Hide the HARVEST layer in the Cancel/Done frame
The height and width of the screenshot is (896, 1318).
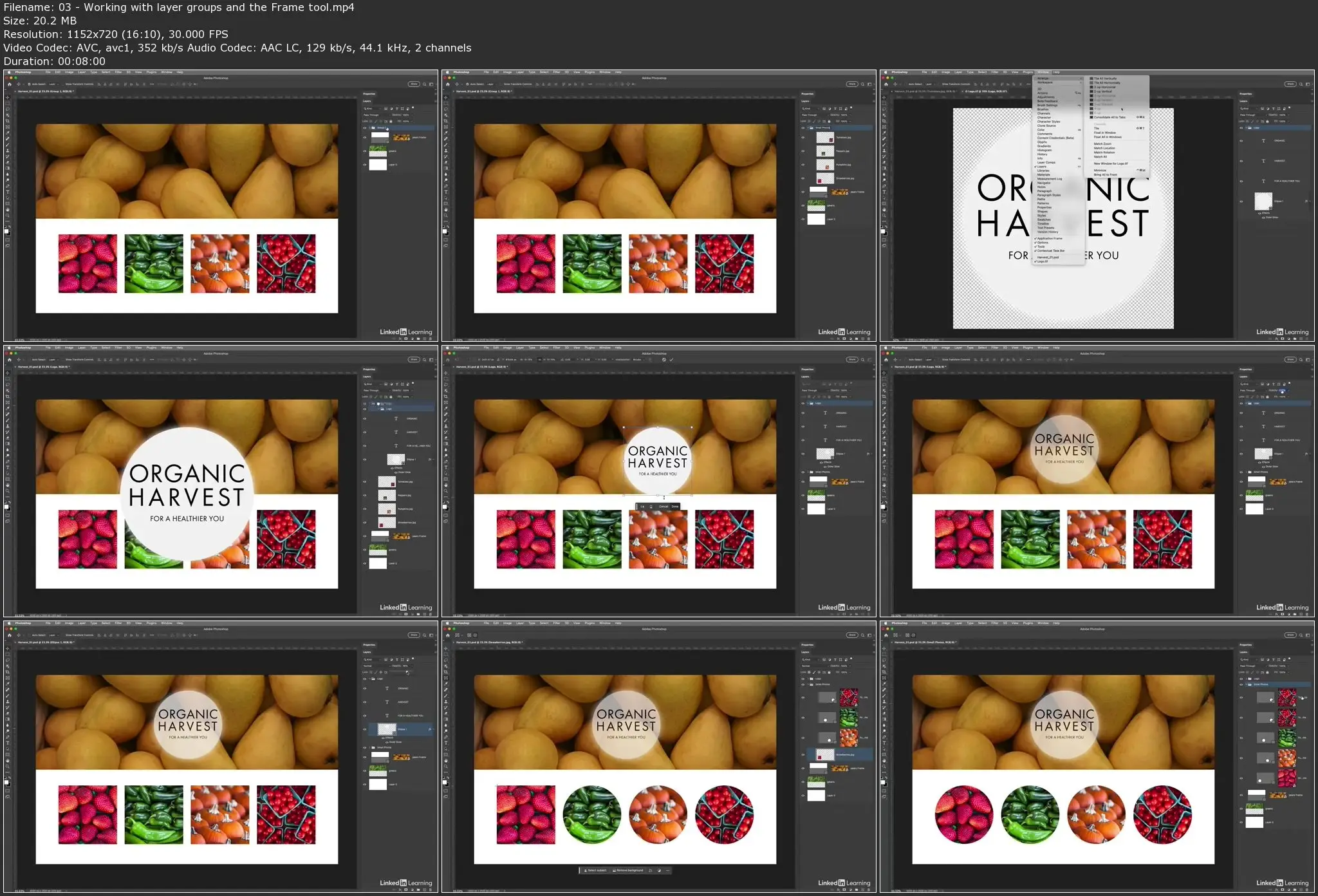(803, 427)
